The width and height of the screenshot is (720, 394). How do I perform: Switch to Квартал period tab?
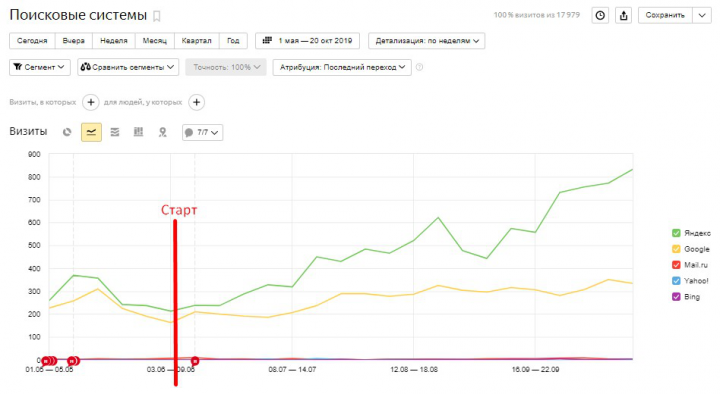(x=197, y=41)
